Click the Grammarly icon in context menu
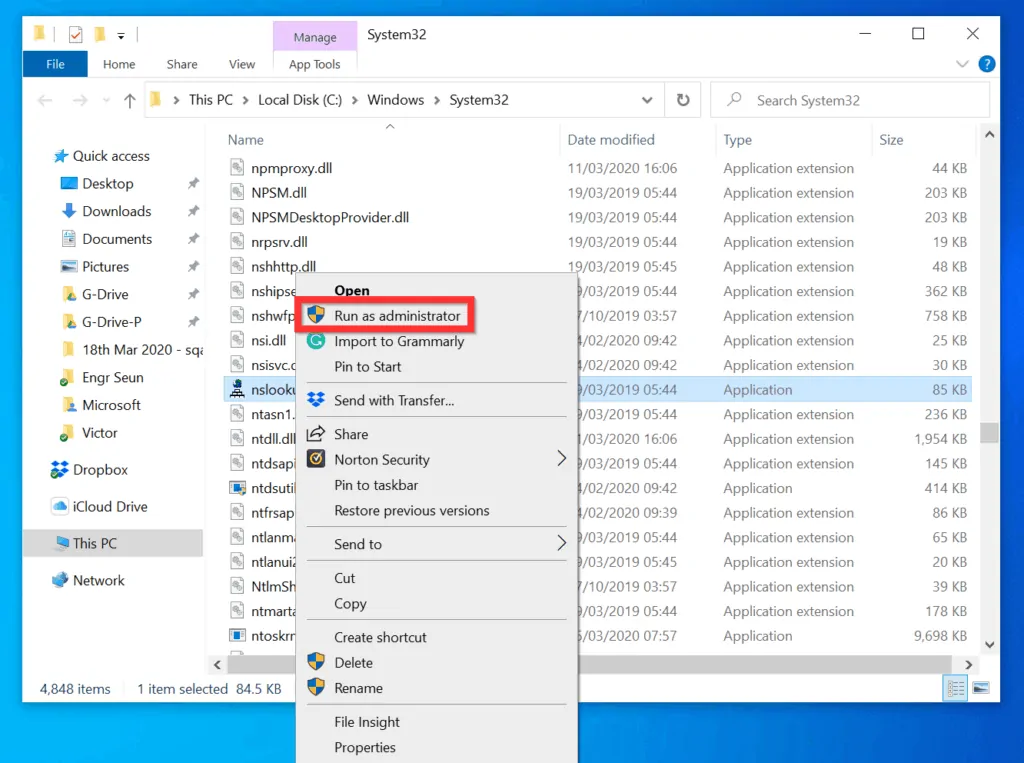1024x763 pixels. tap(316, 341)
